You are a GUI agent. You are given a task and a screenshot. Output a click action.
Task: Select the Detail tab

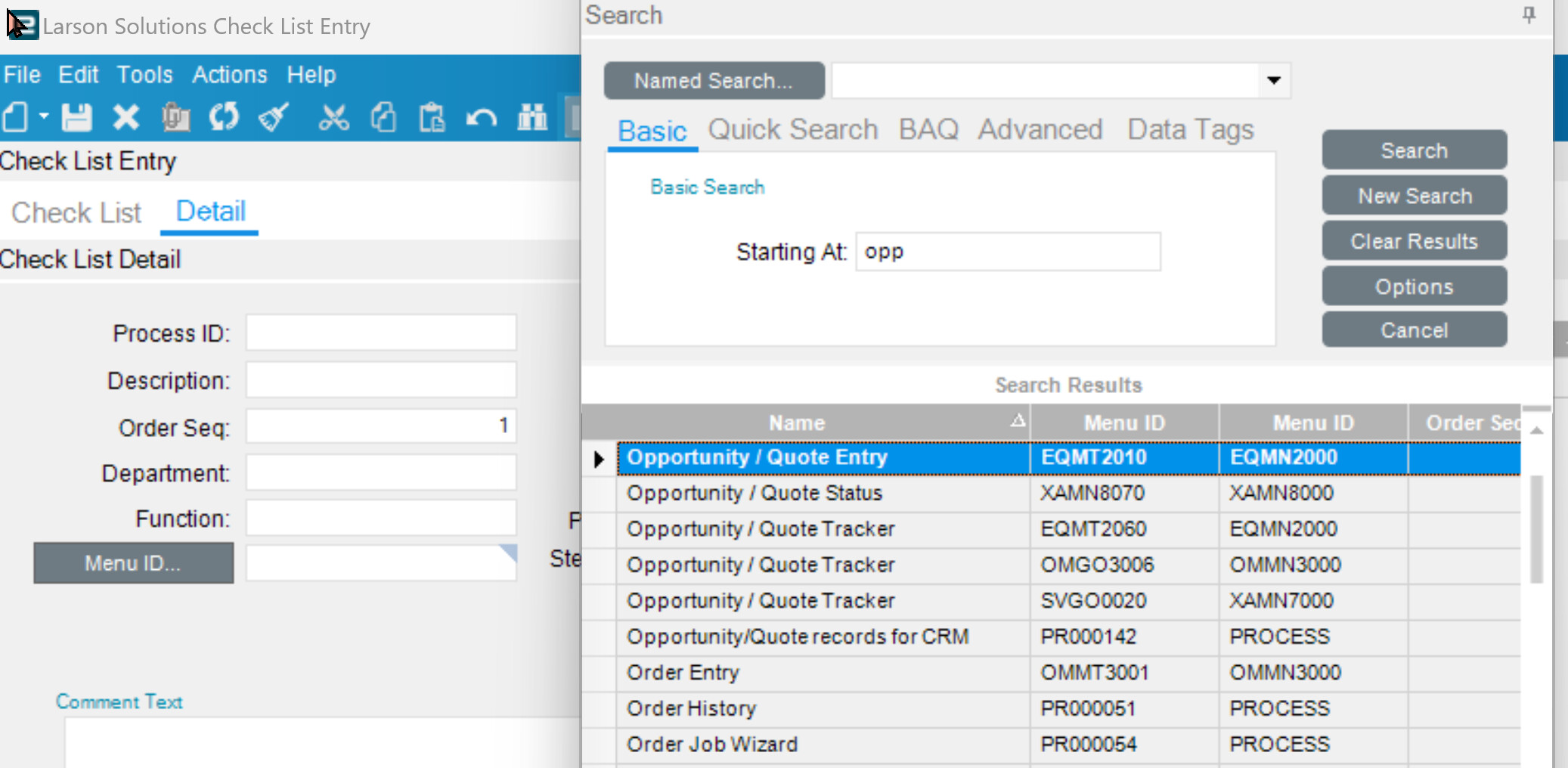tap(210, 212)
